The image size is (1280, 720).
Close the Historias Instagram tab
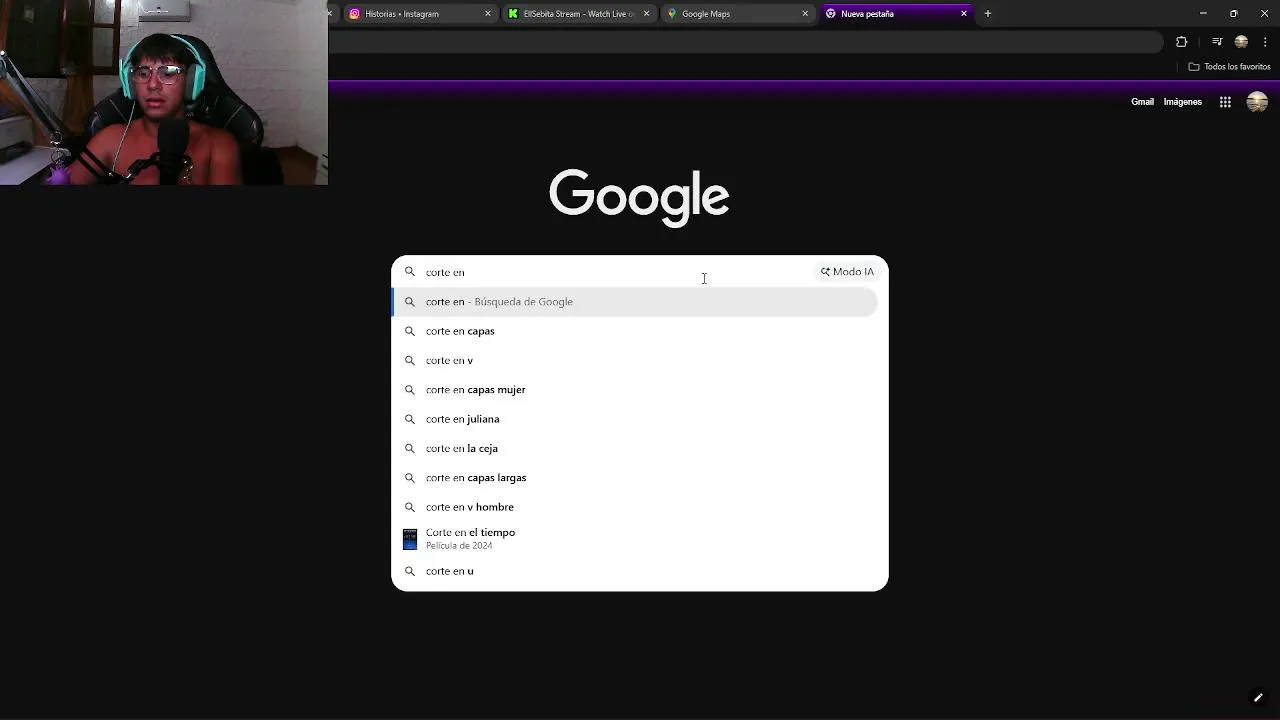point(488,14)
